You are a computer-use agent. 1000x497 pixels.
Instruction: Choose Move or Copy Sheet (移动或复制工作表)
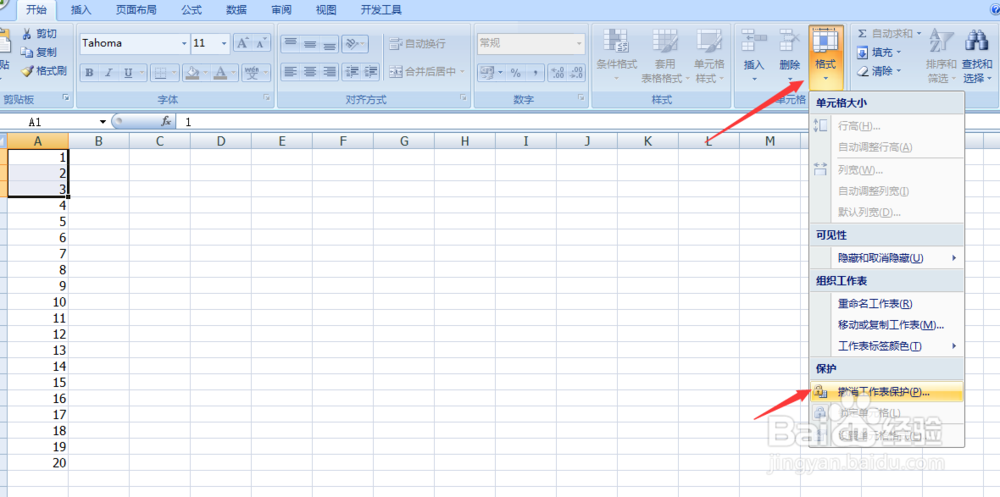(x=886, y=325)
